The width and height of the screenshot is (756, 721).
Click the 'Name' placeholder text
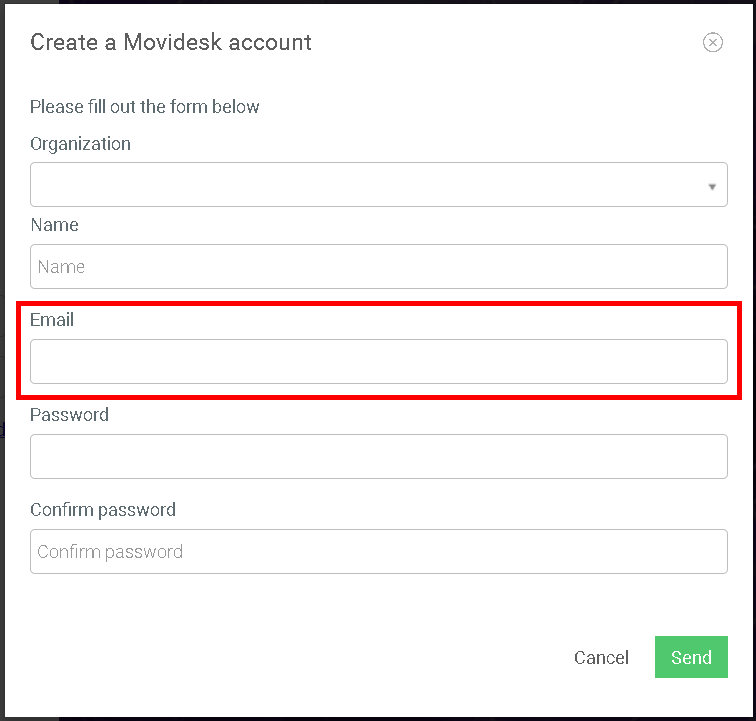[61, 267]
